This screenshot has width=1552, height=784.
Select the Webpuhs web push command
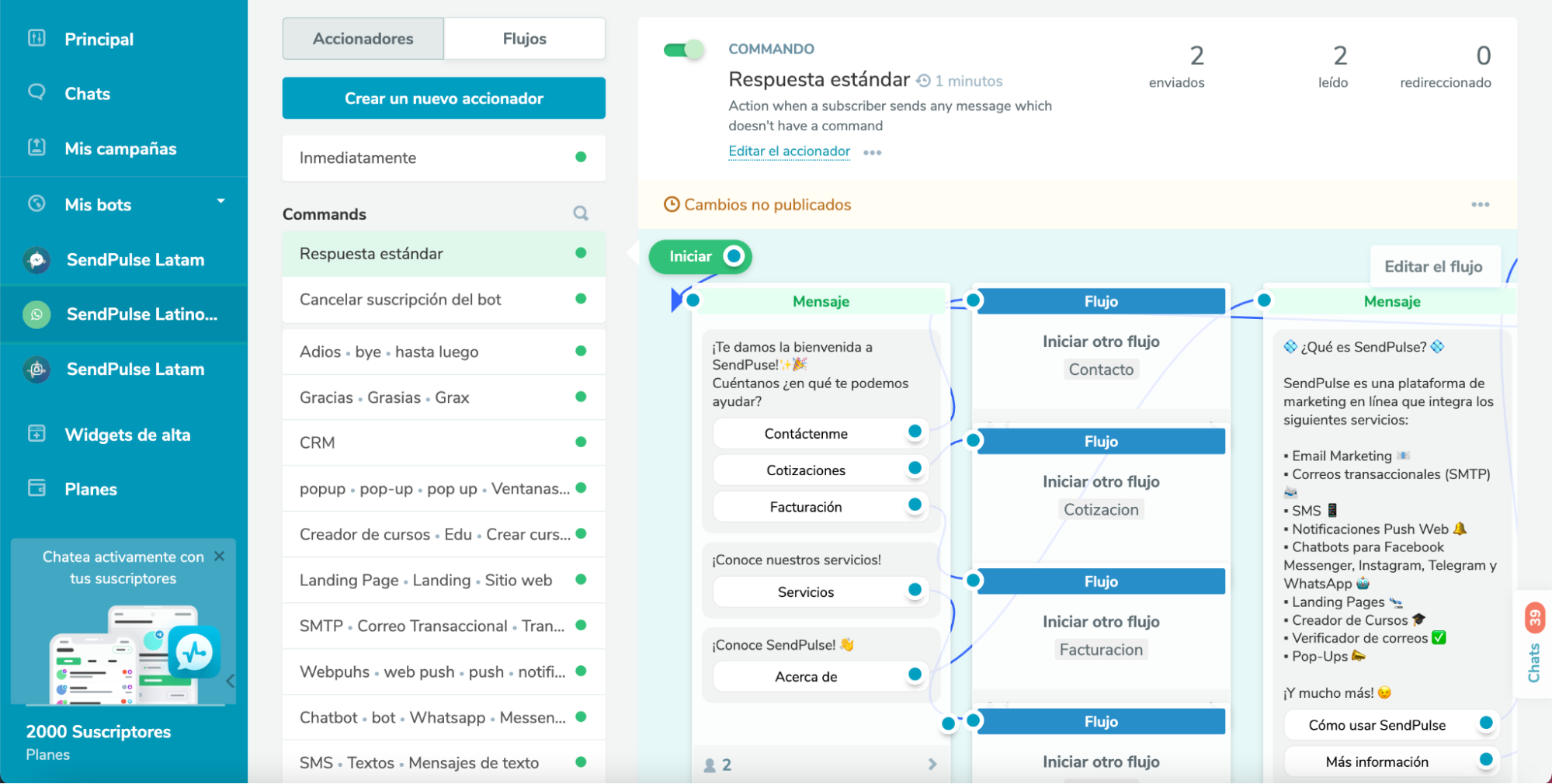click(444, 671)
